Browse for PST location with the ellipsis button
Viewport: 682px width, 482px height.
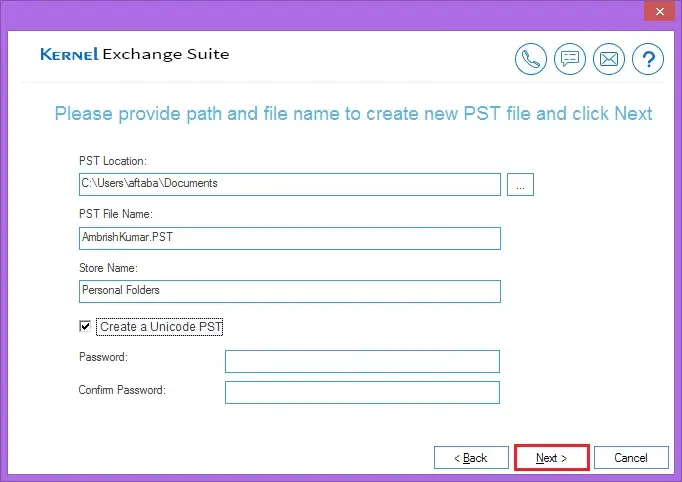coord(520,184)
